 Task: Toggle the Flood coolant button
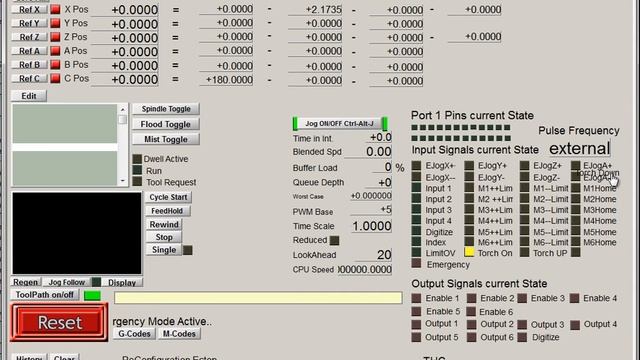pyautogui.click(x=166, y=124)
